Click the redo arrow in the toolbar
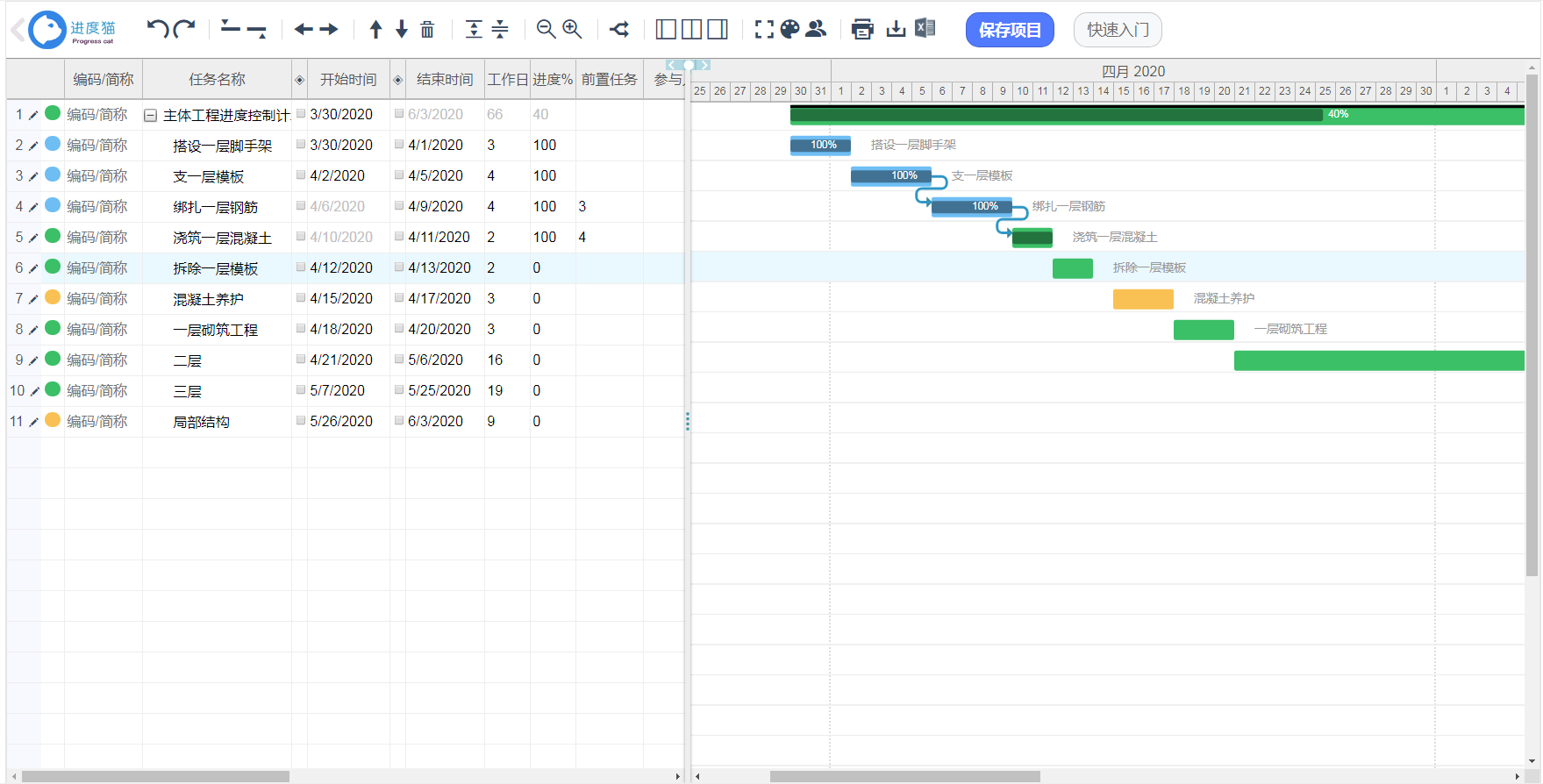This screenshot has width=1543, height=784. click(184, 29)
